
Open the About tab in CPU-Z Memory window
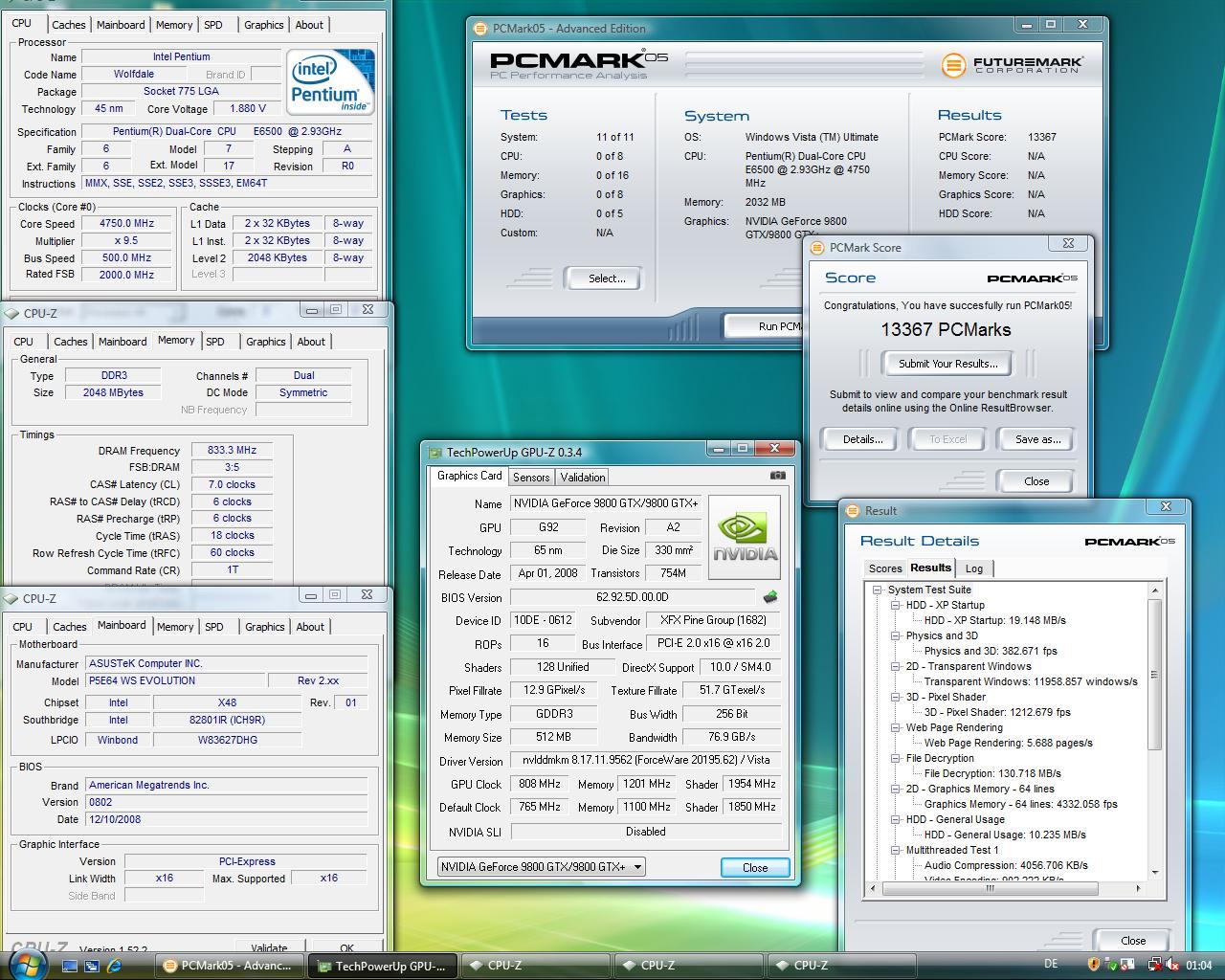310,342
